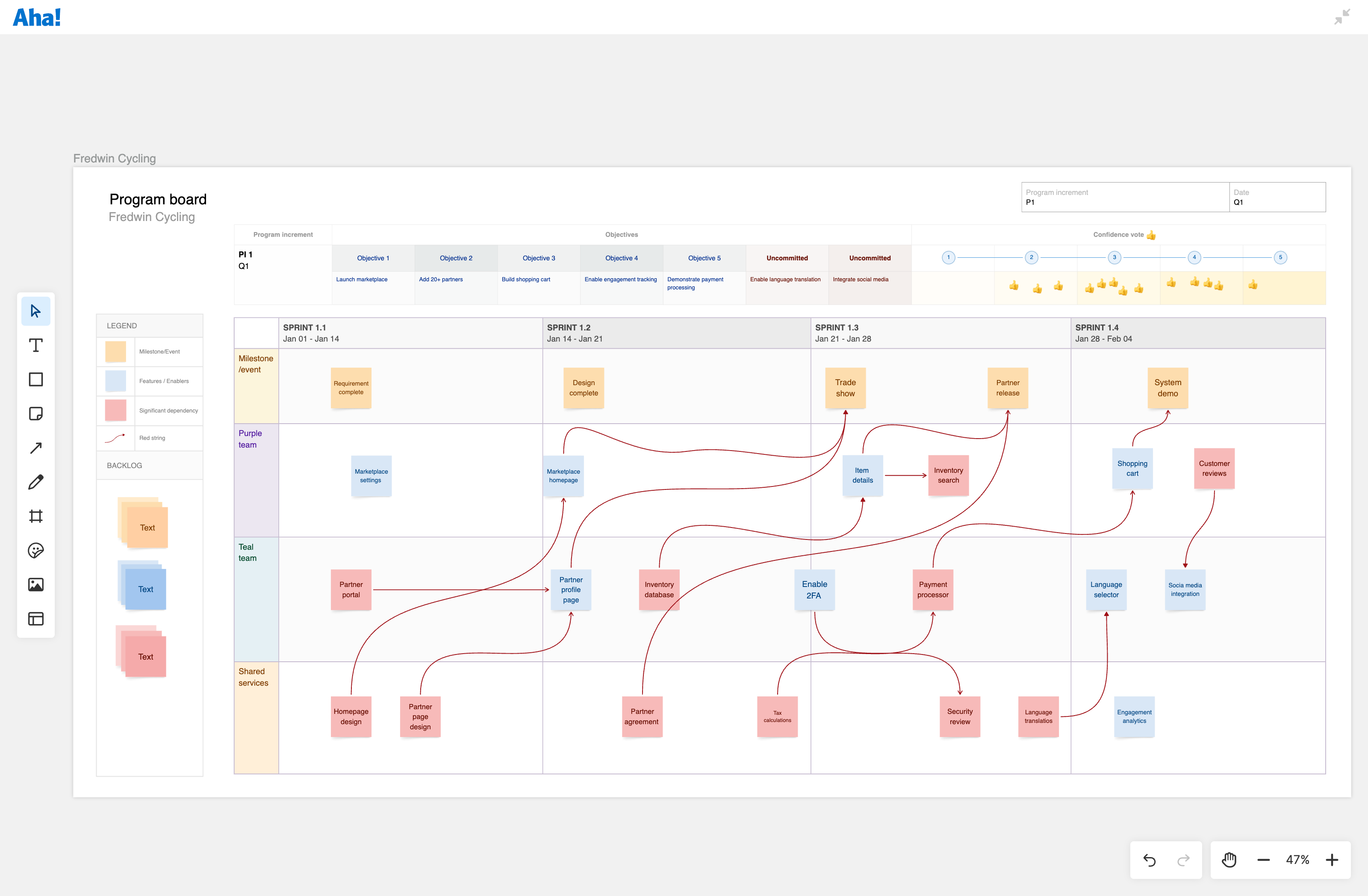Choose the Frame tool
The image size is (1368, 896).
[35, 516]
